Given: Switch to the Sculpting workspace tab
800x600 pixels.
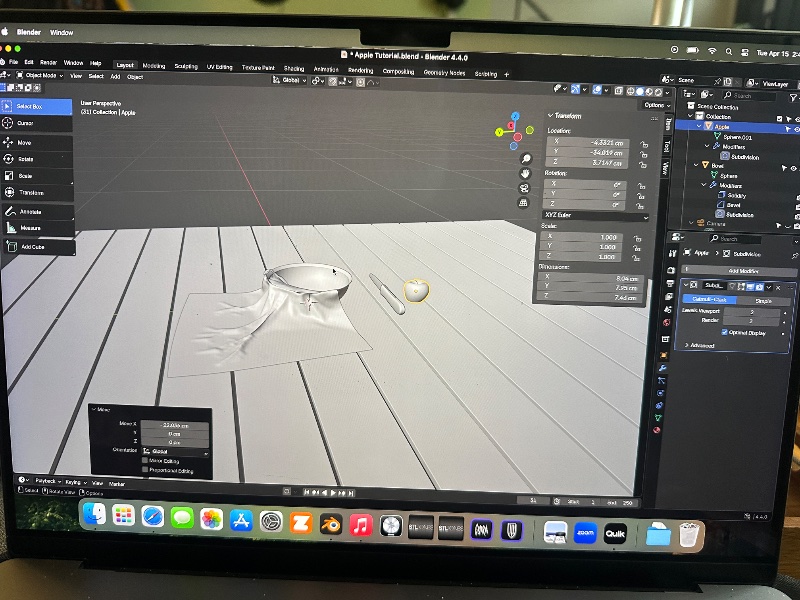Looking at the screenshot, I should click(x=186, y=66).
